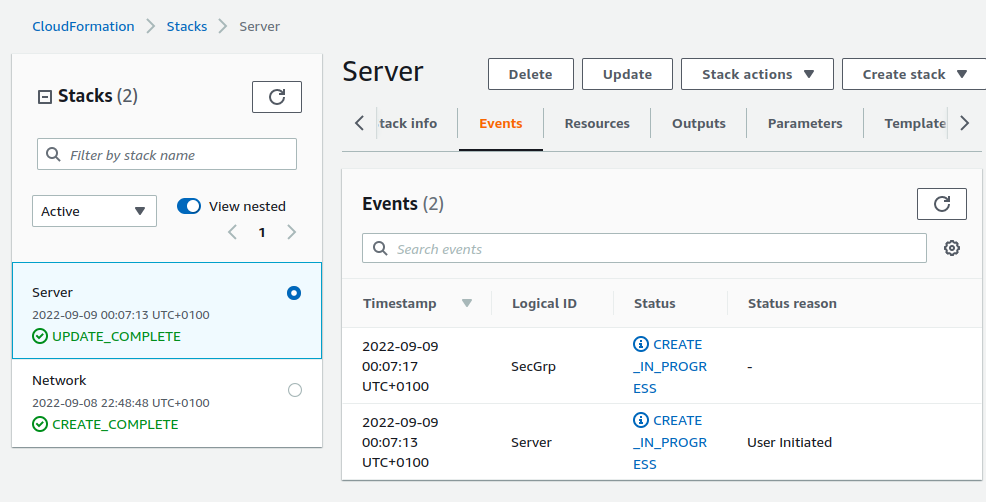Screen dimensions: 986x502
Task: Switch to Parameters tab
Action: tap(805, 123)
